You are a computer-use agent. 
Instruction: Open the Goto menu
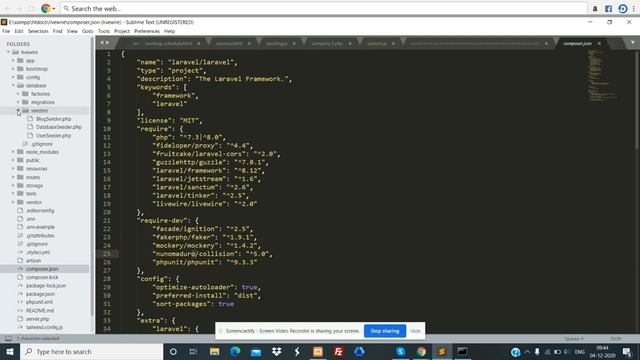[87, 31]
